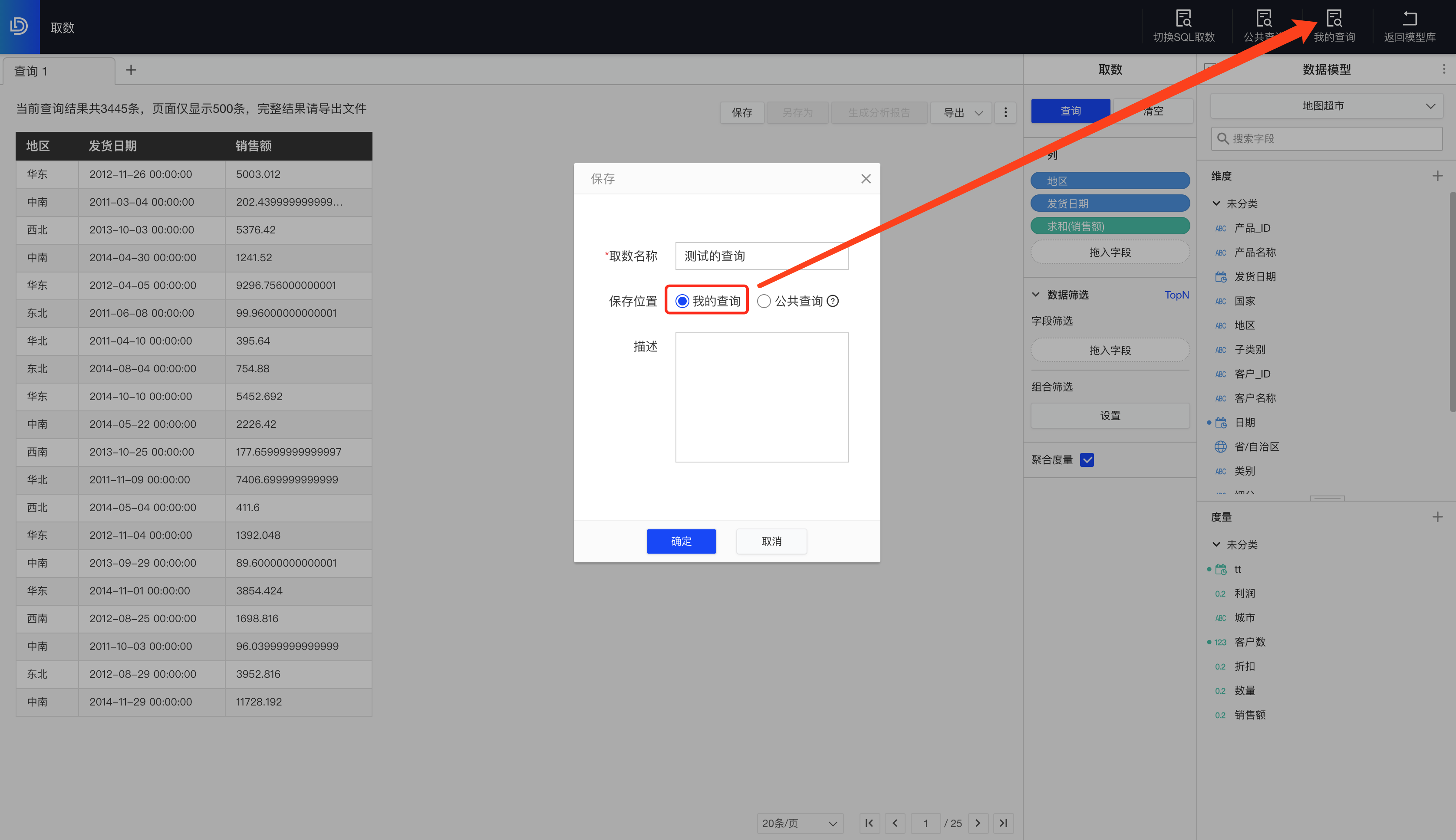
Task: Open 我的查询 in the top bar
Action: tap(1334, 26)
